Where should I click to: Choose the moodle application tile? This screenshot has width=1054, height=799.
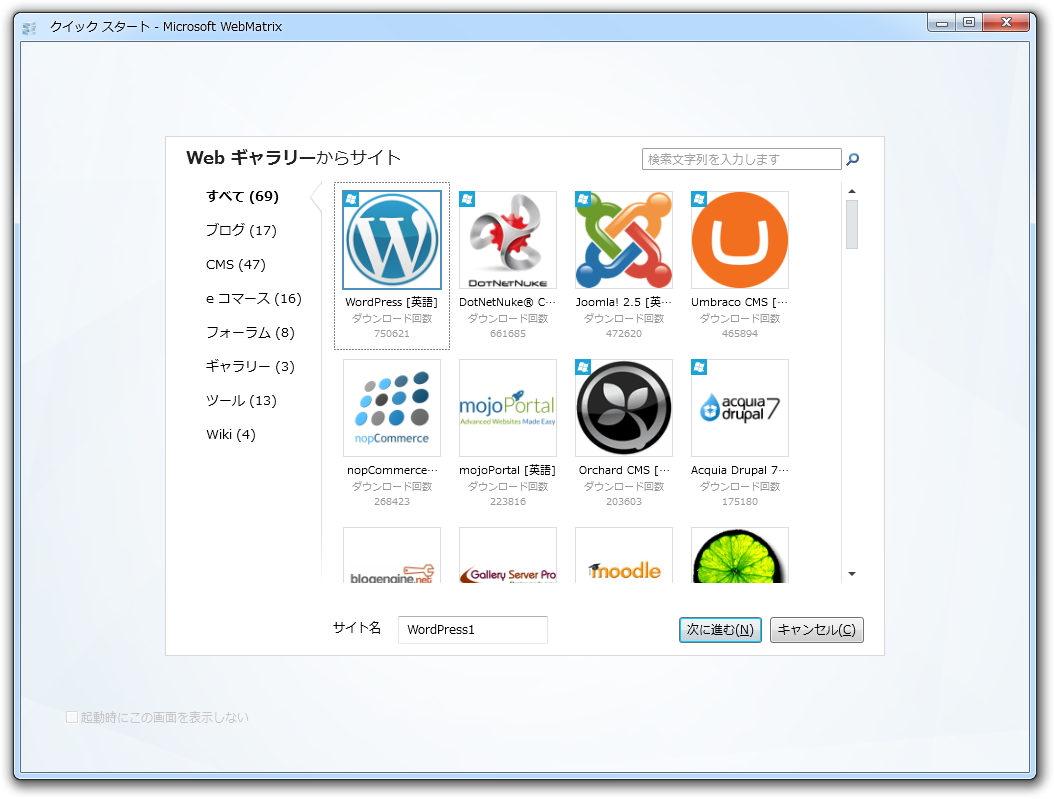pos(623,555)
